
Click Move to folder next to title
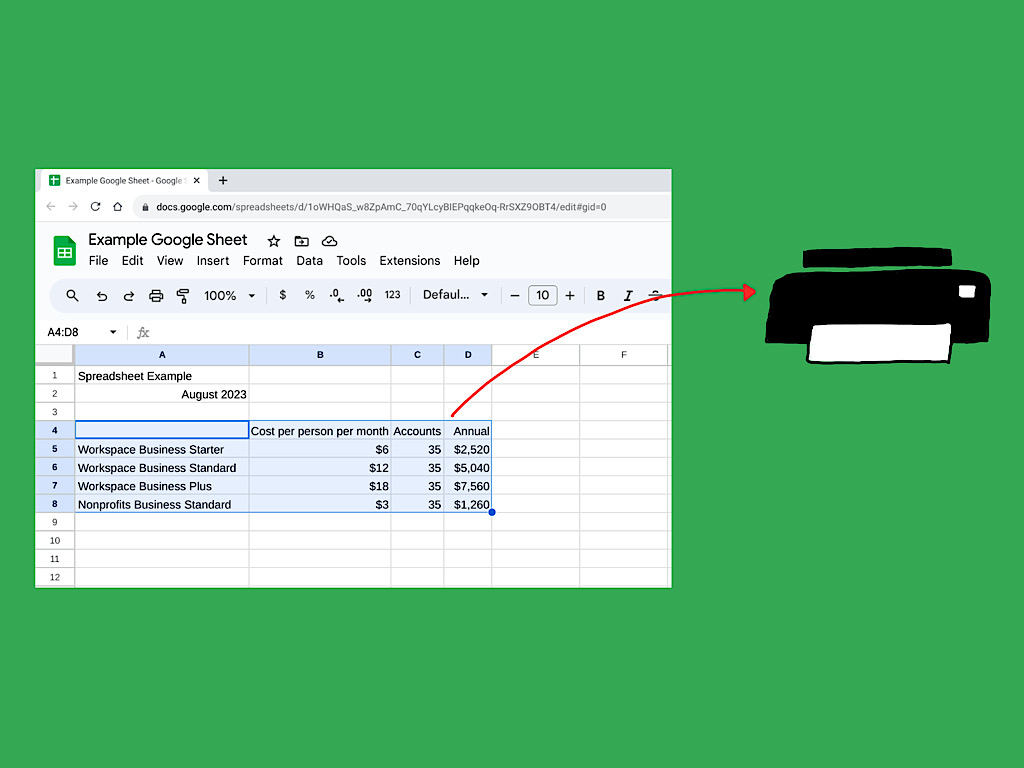point(301,241)
